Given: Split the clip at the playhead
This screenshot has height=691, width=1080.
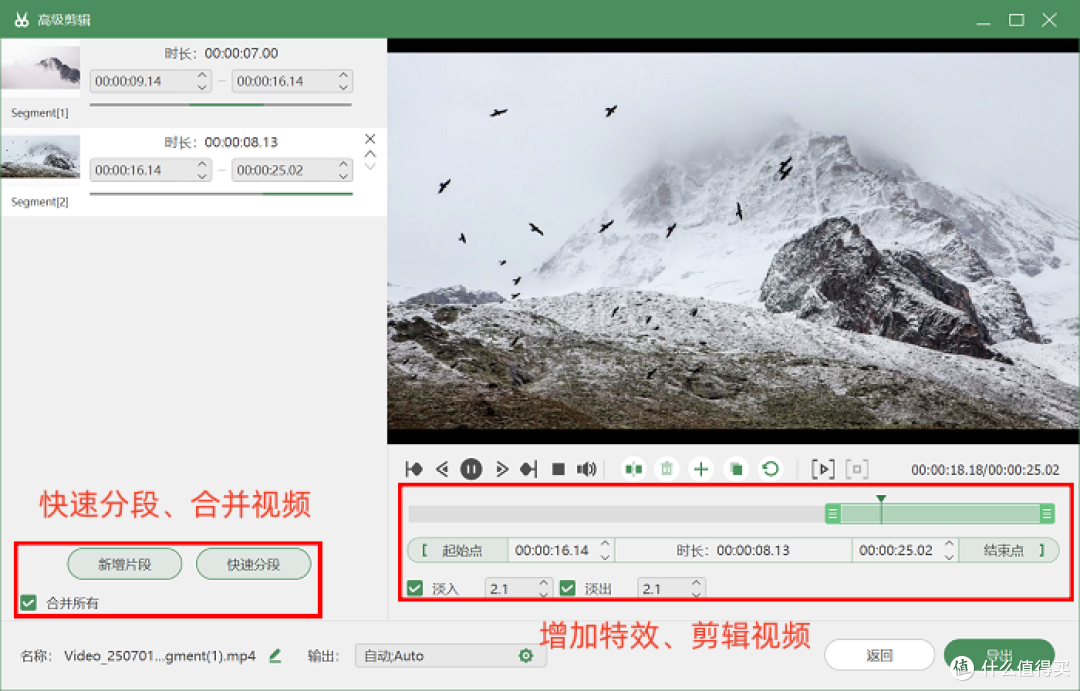Looking at the screenshot, I should 633,469.
